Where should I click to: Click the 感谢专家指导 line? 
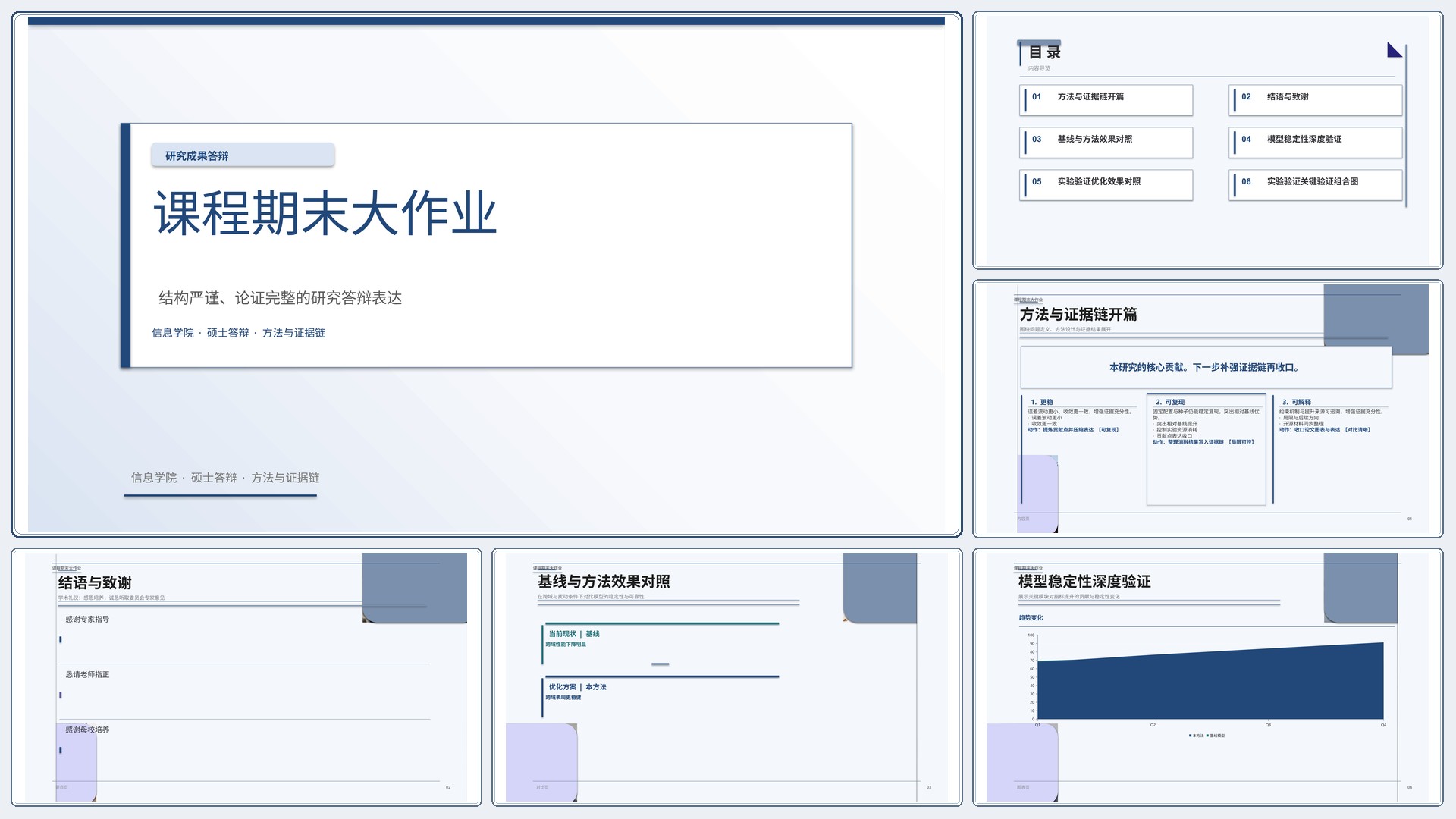[87, 619]
